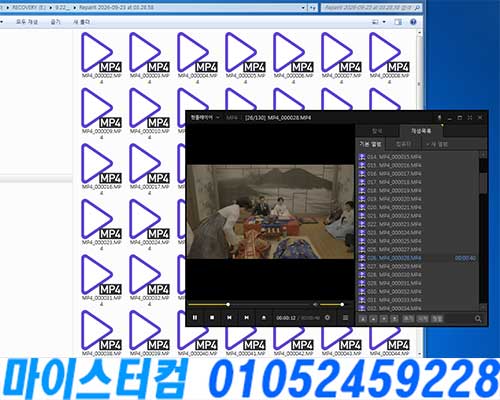Mute the player's volume speaker icon
500x400 pixels.
[x=315, y=305]
